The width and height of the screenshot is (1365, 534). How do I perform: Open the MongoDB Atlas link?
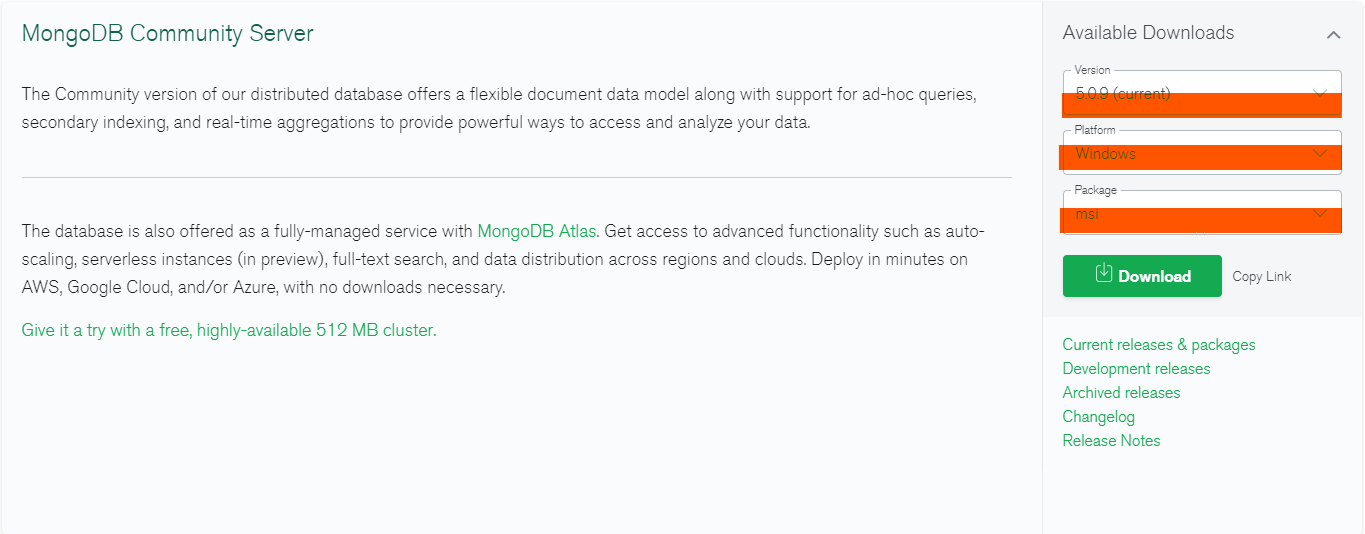(x=537, y=231)
